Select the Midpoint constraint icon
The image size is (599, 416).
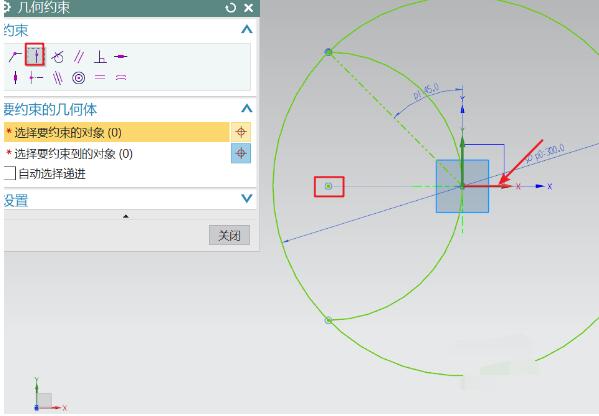(x=36, y=78)
